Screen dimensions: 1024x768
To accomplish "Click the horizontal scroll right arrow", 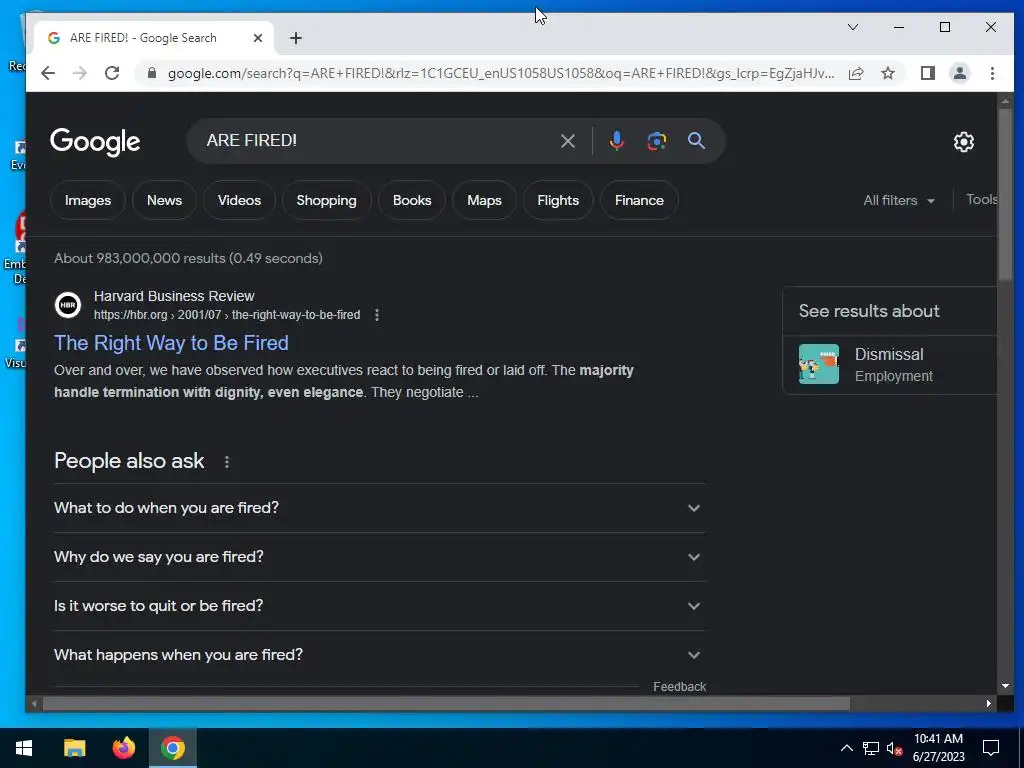I will click(989, 704).
